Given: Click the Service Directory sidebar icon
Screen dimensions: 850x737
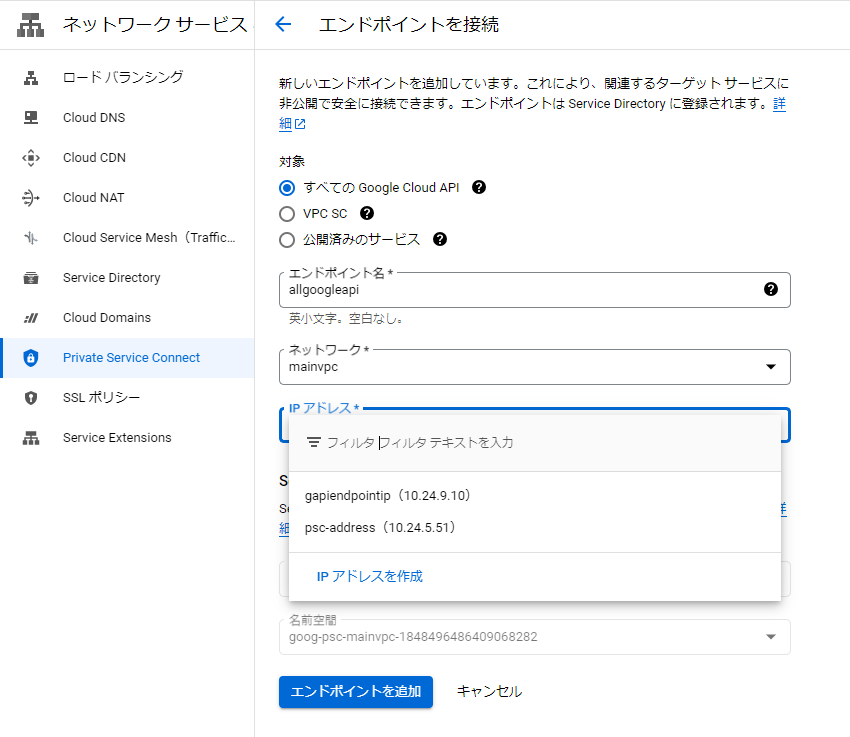Looking at the screenshot, I should [x=31, y=278].
